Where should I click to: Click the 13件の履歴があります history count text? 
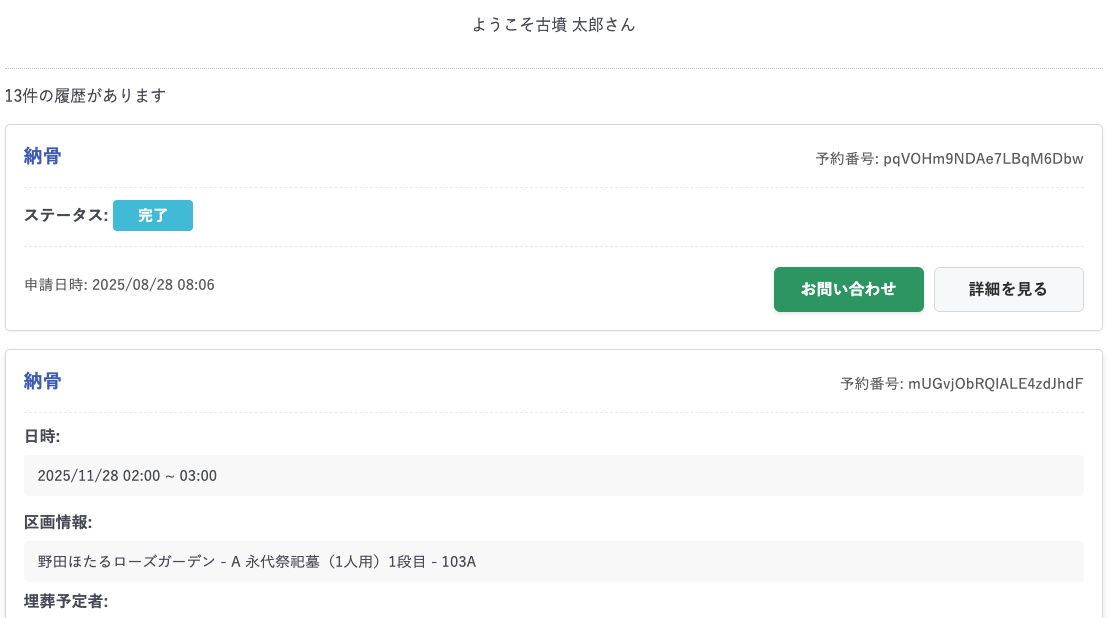85,96
